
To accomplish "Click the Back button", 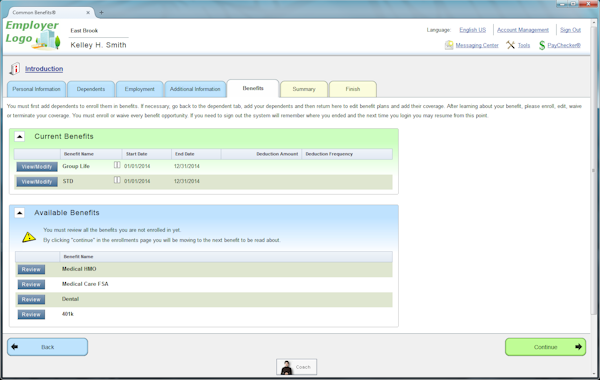I will 47,347.
